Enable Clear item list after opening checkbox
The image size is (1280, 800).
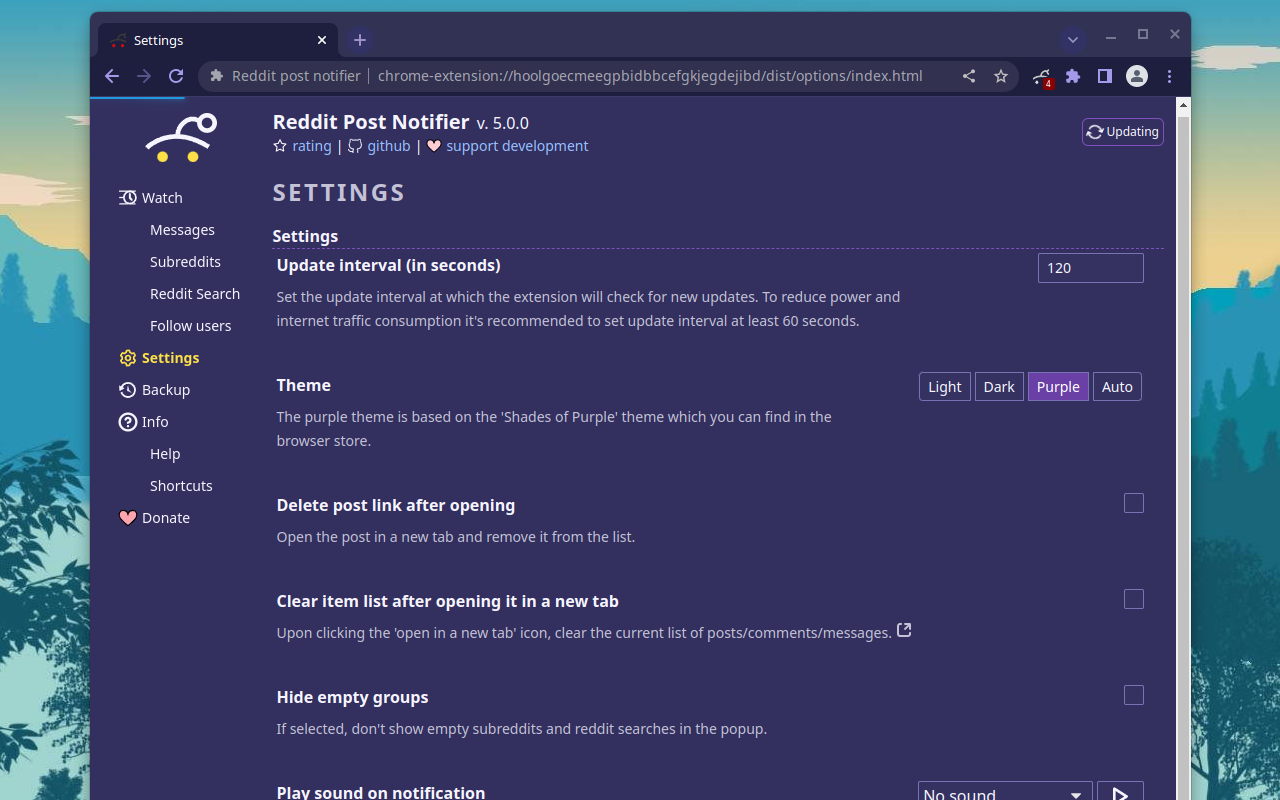1133,599
